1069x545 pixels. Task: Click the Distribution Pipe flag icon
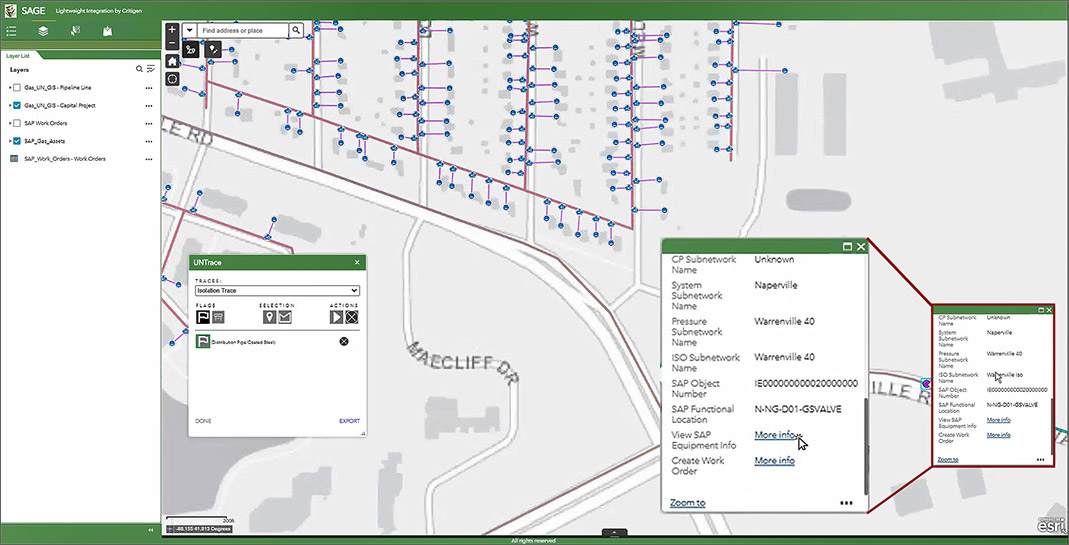[202, 341]
